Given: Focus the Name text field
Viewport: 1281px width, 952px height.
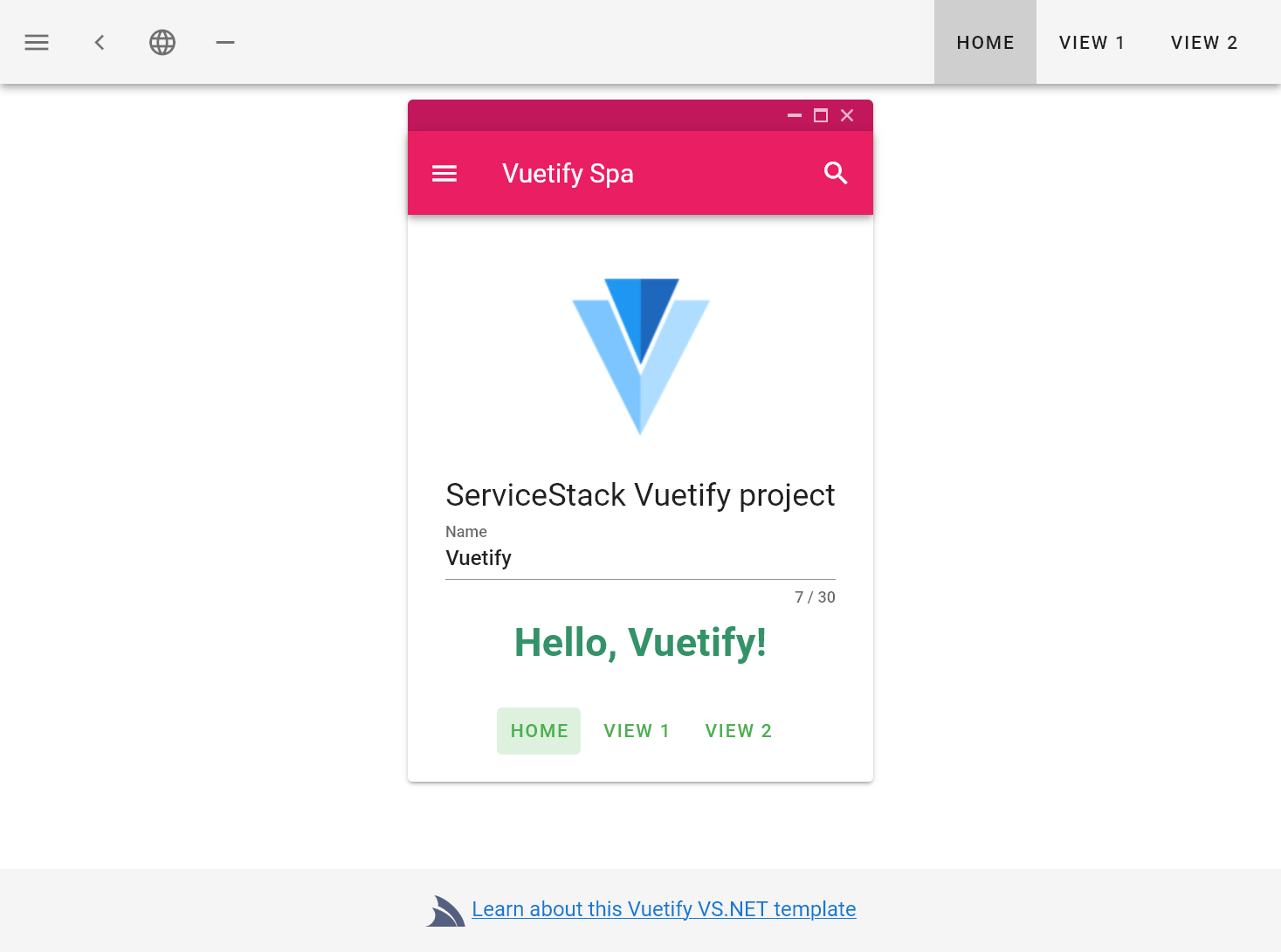Looking at the screenshot, I should tap(640, 558).
